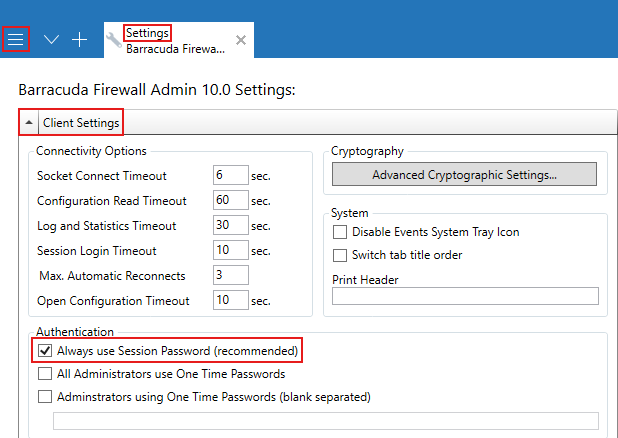The width and height of the screenshot is (618, 438).
Task: Focus the Socket Connect Timeout field
Action: [230, 175]
